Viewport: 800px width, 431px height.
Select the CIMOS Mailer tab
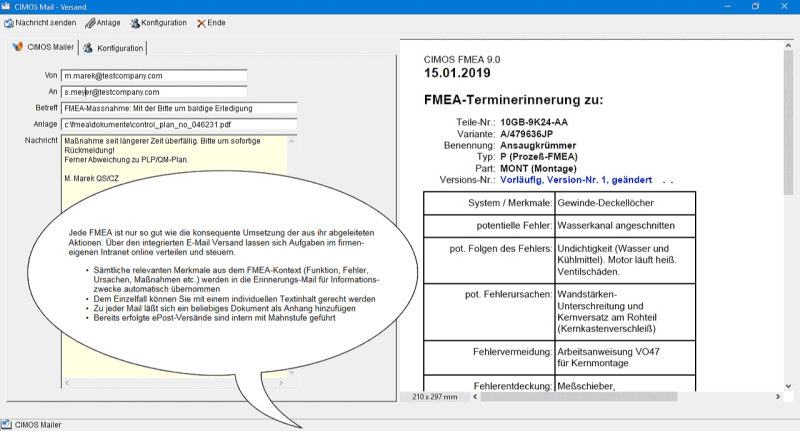[x=49, y=47]
